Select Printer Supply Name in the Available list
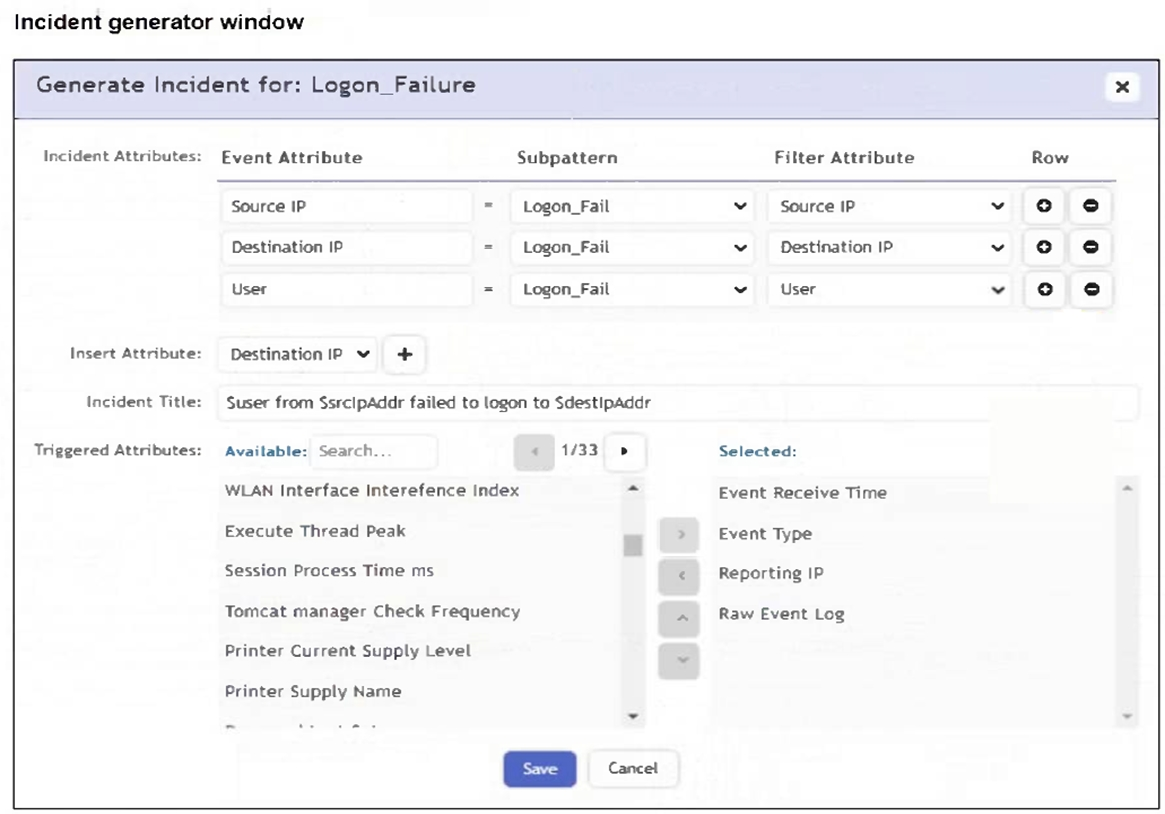Viewport: 1165px width, 814px height. pyautogui.click(x=313, y=691)
